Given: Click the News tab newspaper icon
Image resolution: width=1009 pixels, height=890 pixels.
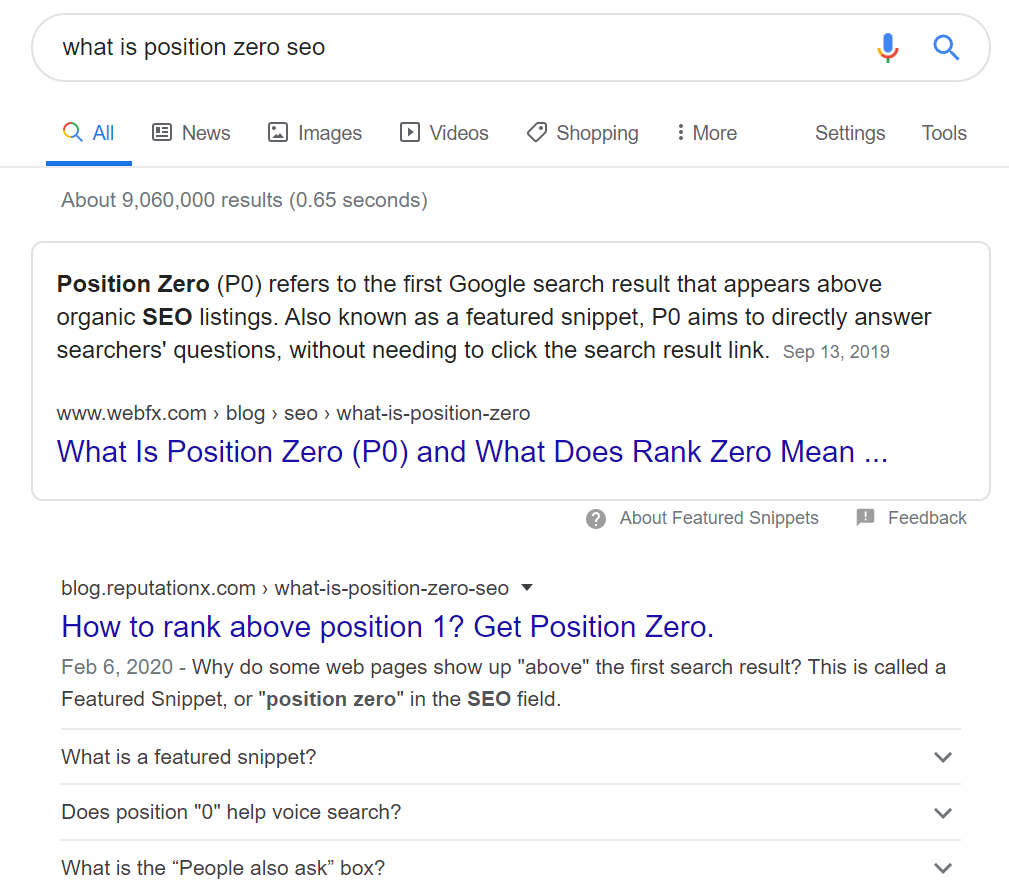Looking at the screenshot, I should pos(162,133).
